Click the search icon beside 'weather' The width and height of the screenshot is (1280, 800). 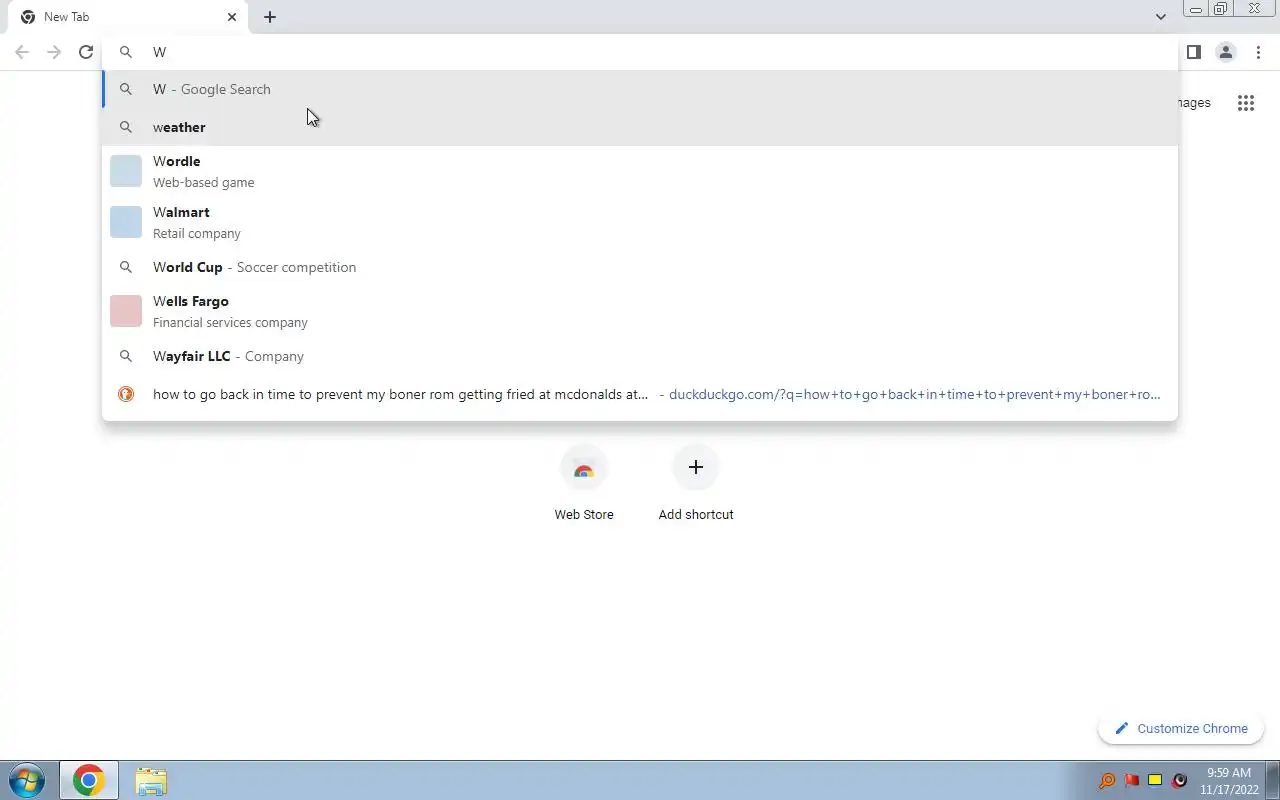tap(126, 127)
